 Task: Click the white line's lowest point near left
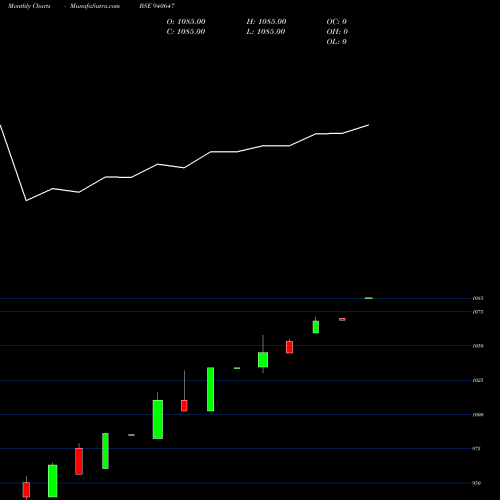point(27,200)
